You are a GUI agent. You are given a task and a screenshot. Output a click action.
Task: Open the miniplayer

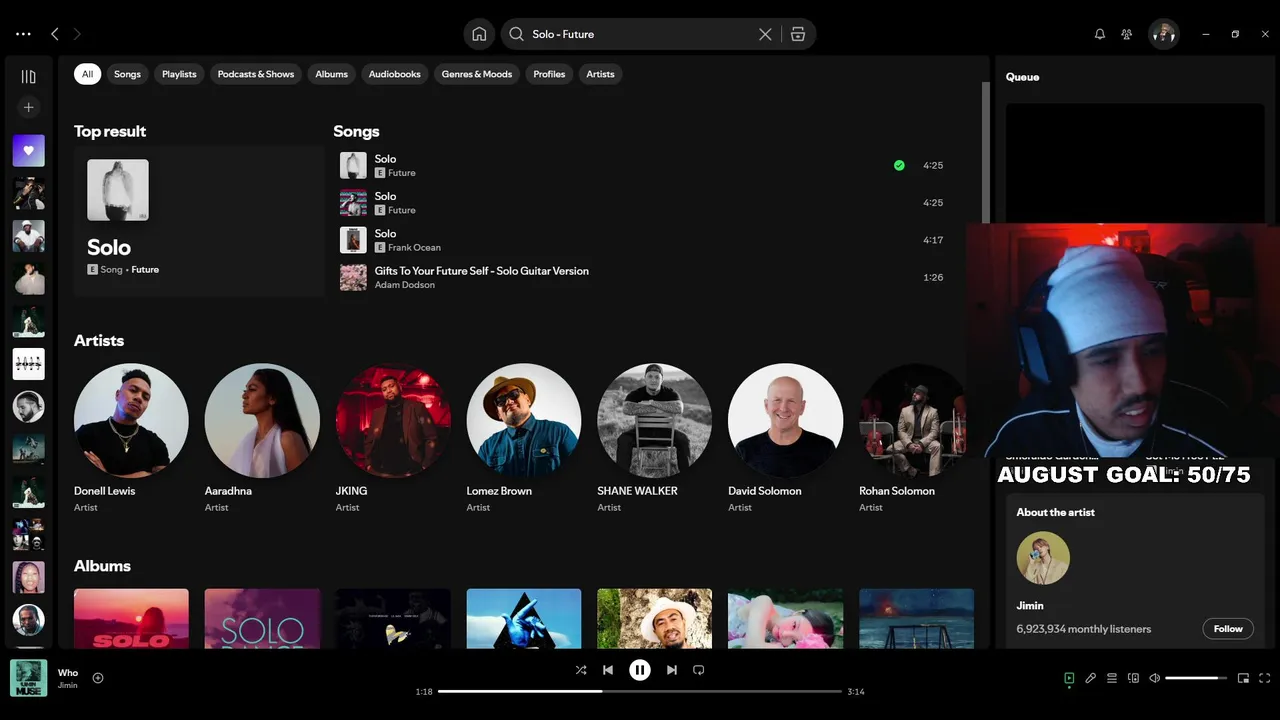tap(1243, 678)
